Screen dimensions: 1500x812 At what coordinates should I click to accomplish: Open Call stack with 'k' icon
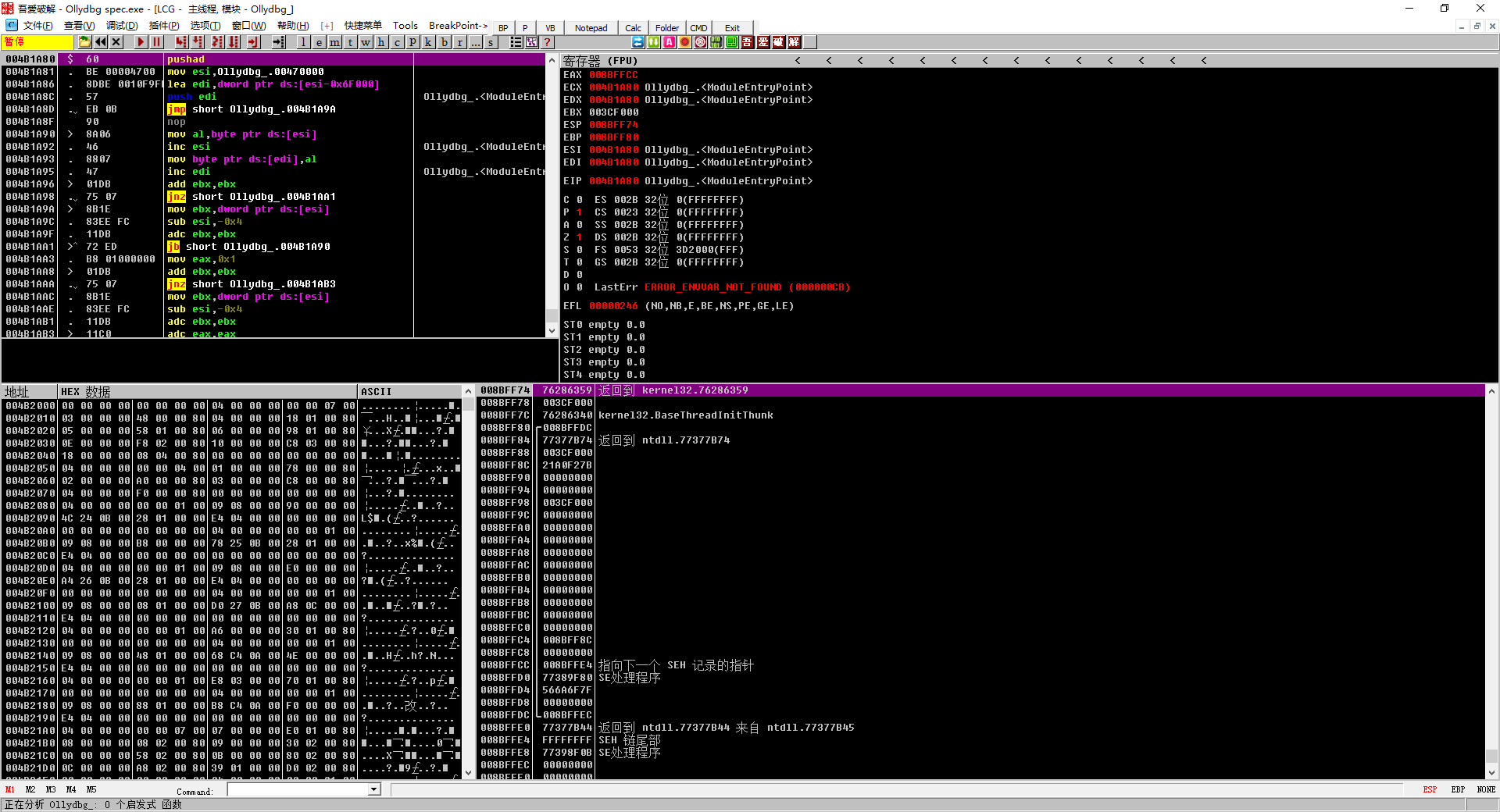[428, 42]
